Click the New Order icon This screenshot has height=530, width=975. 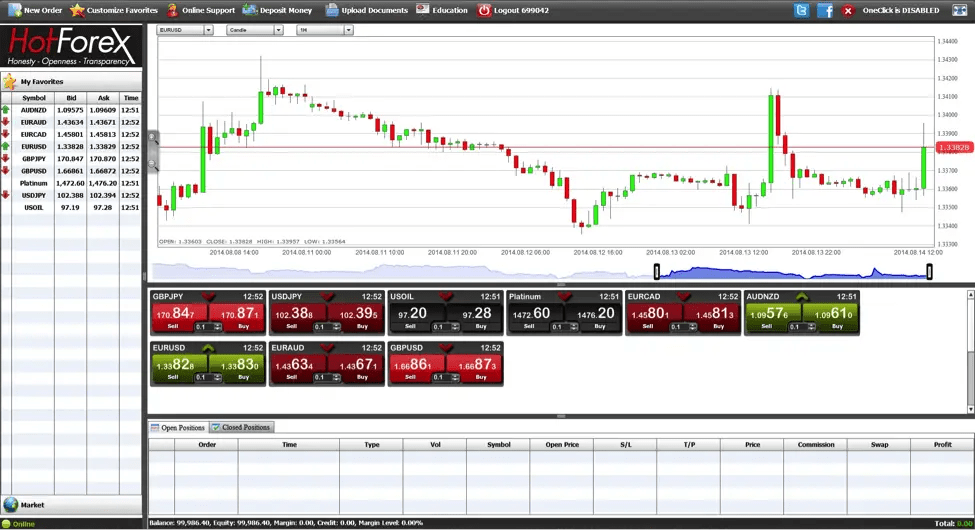[x=14, y=10]
